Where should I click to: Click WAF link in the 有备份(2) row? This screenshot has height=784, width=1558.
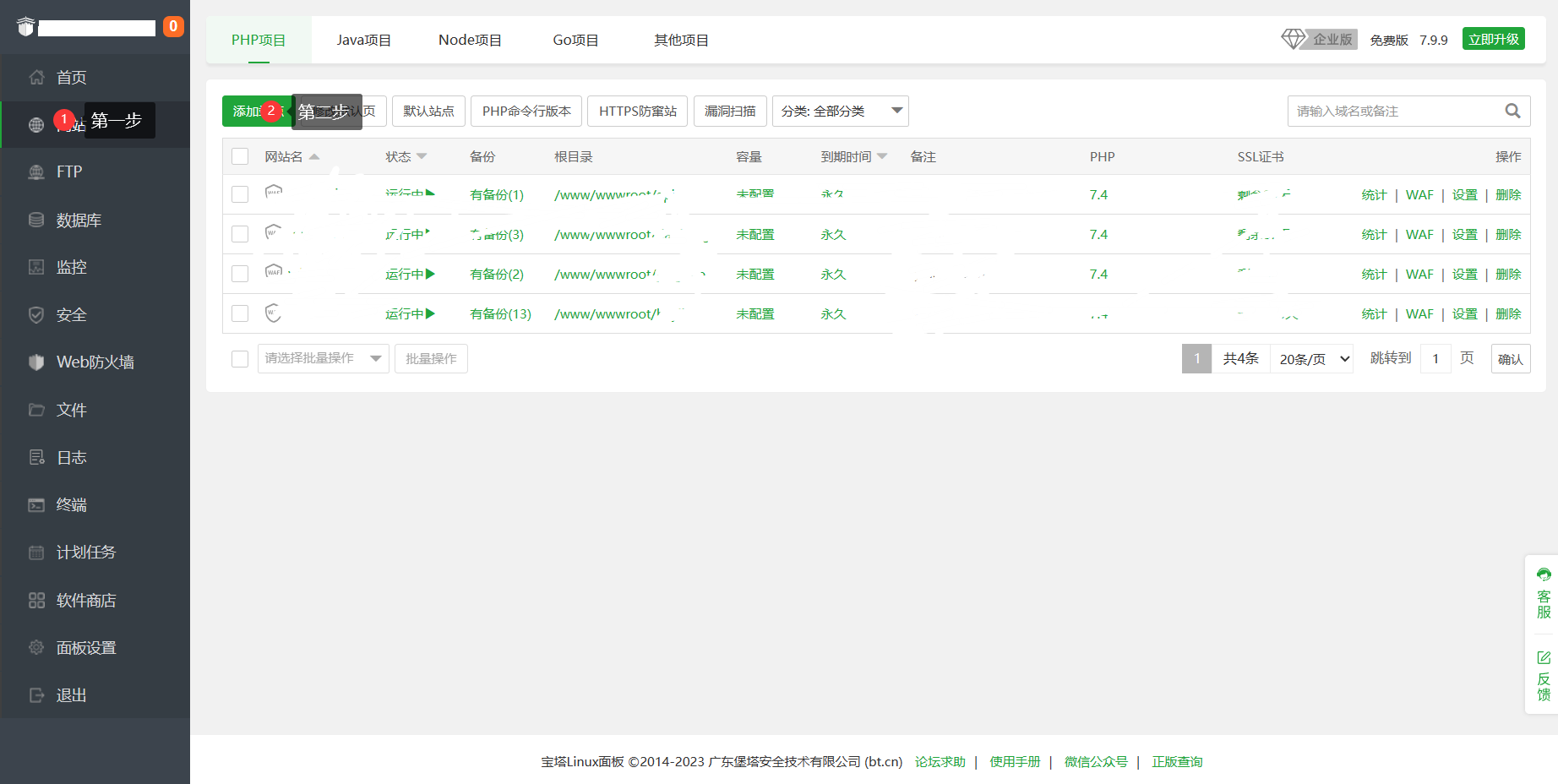pyautogui.click(x=1419, y=274)
